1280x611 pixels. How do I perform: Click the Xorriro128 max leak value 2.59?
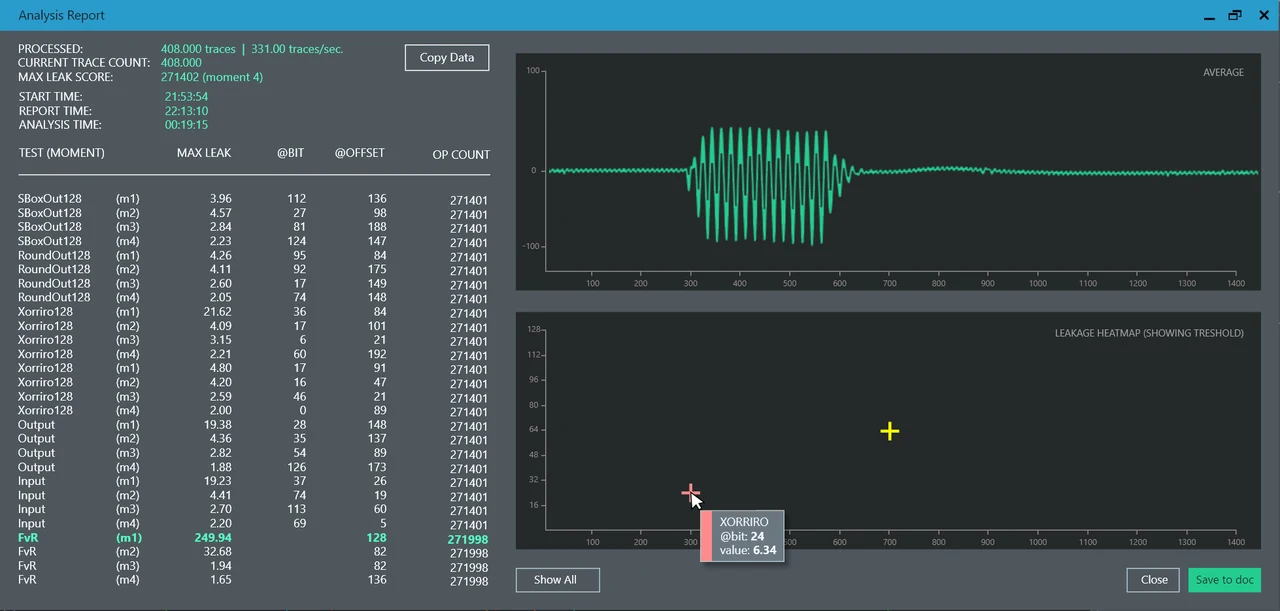pos(220,397)
